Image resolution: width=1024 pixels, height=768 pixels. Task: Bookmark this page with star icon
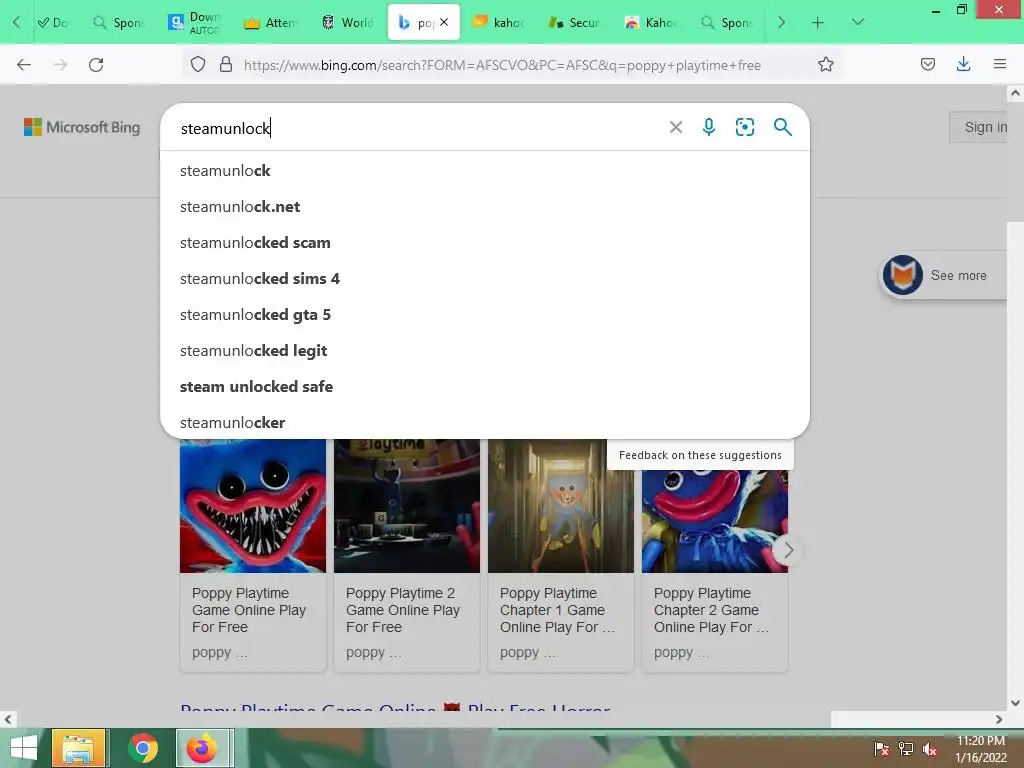coord(825,64)
